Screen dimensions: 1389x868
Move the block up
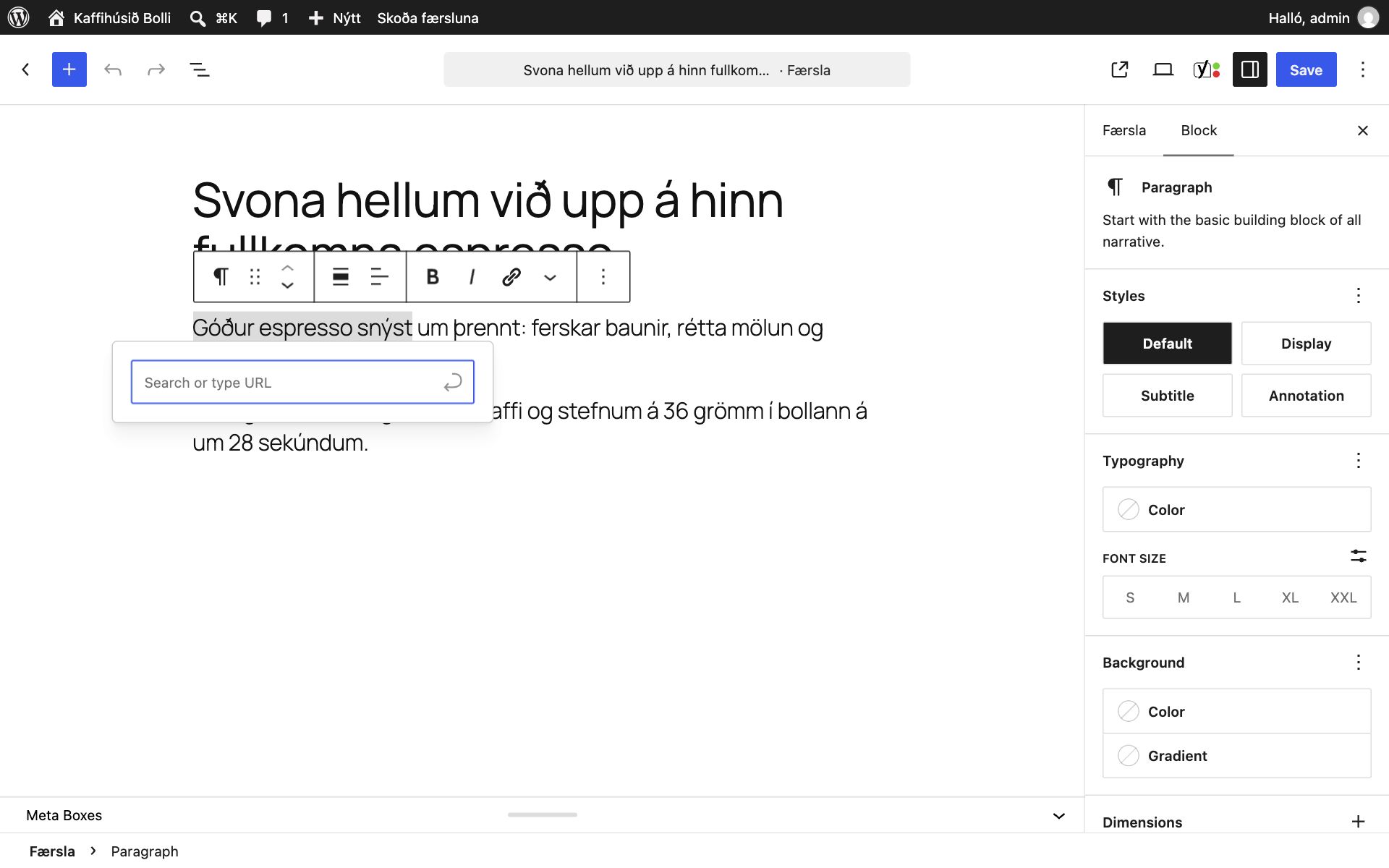click(x=287, y=268)
